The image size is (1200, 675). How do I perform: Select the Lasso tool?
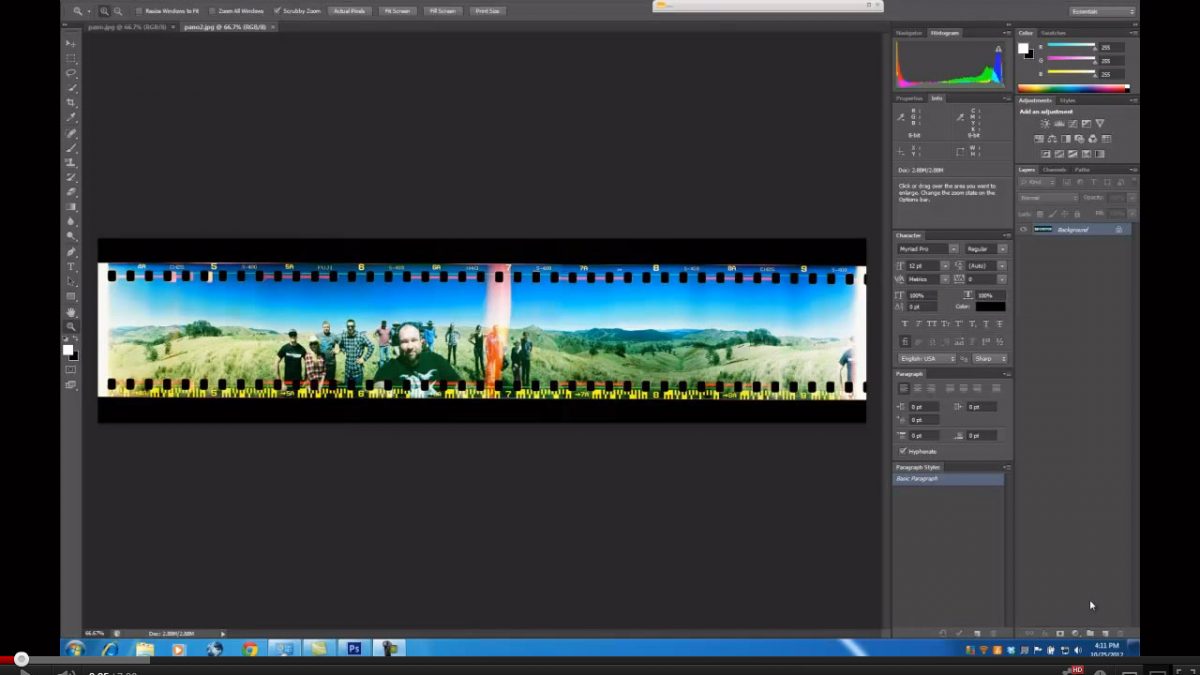point(71,73)
